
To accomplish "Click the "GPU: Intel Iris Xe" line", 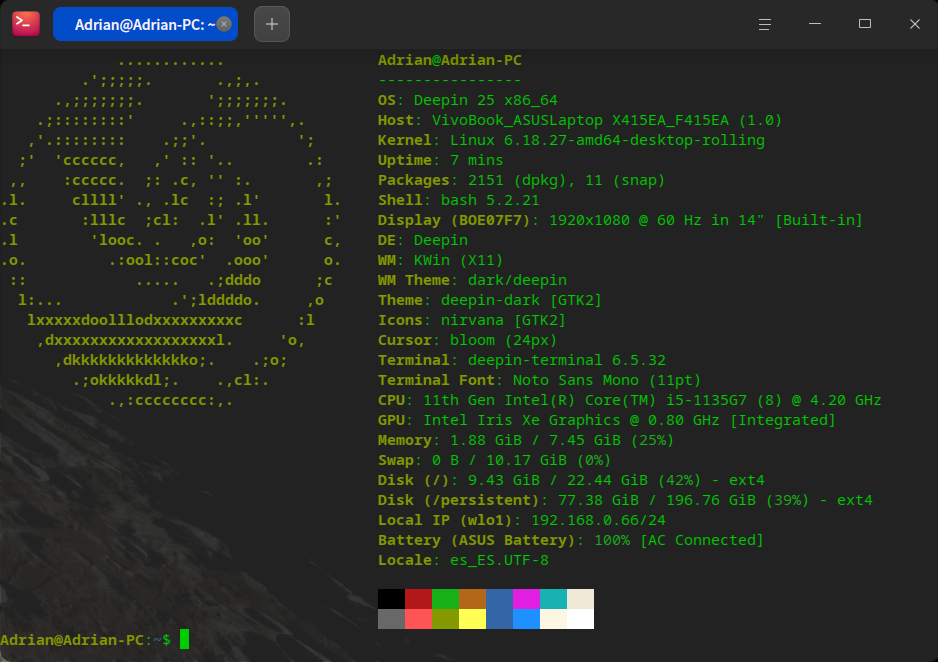I will coord(607,420).
